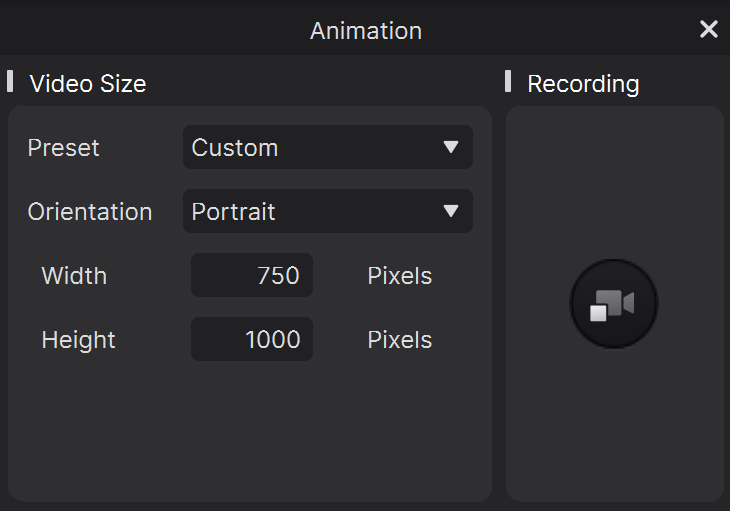
Task: Open the Orientation dropdown showing Portrait
Action: 328,211
